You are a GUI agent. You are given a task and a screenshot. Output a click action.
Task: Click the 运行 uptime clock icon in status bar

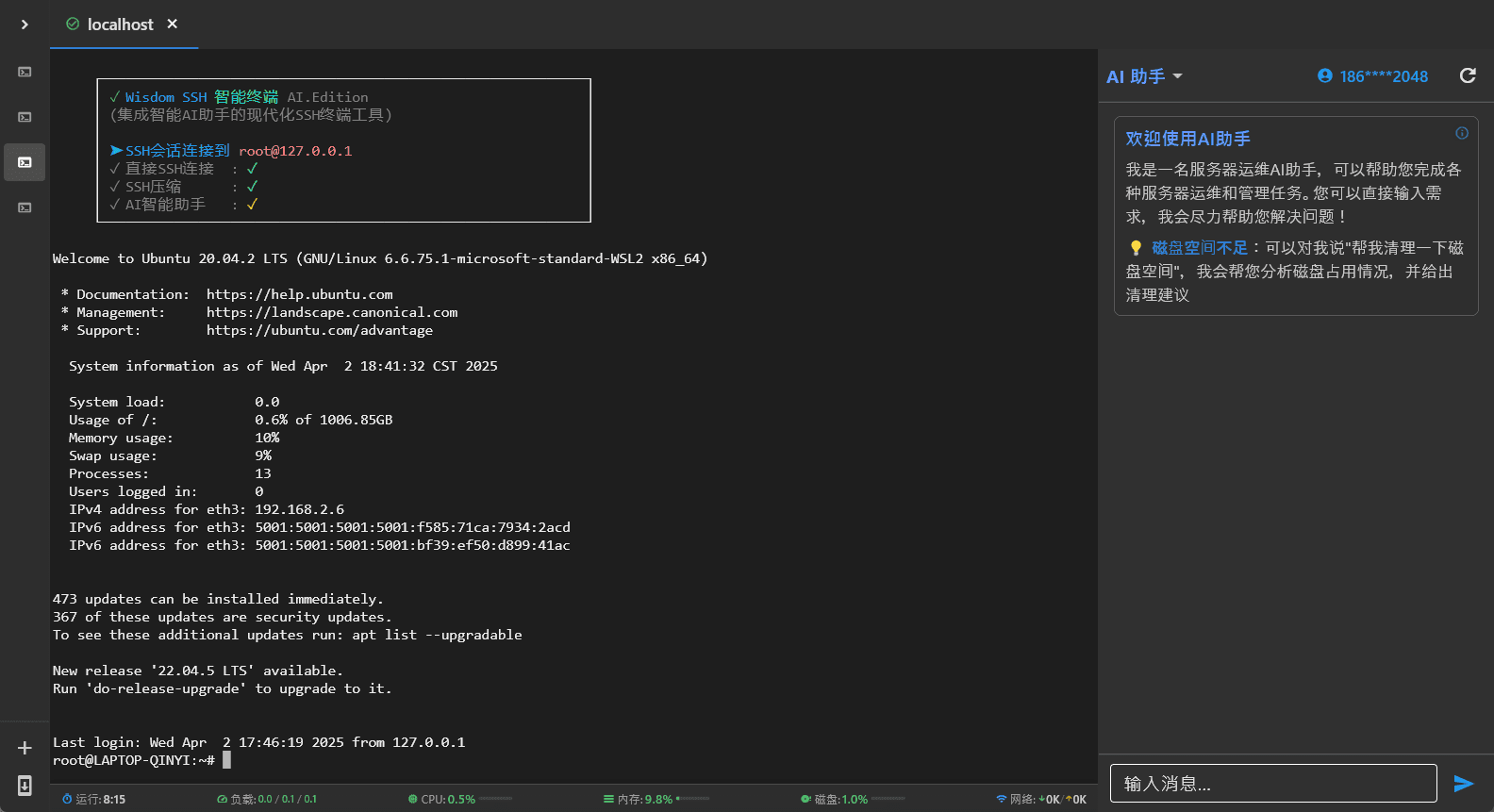[x=67, y=799]
